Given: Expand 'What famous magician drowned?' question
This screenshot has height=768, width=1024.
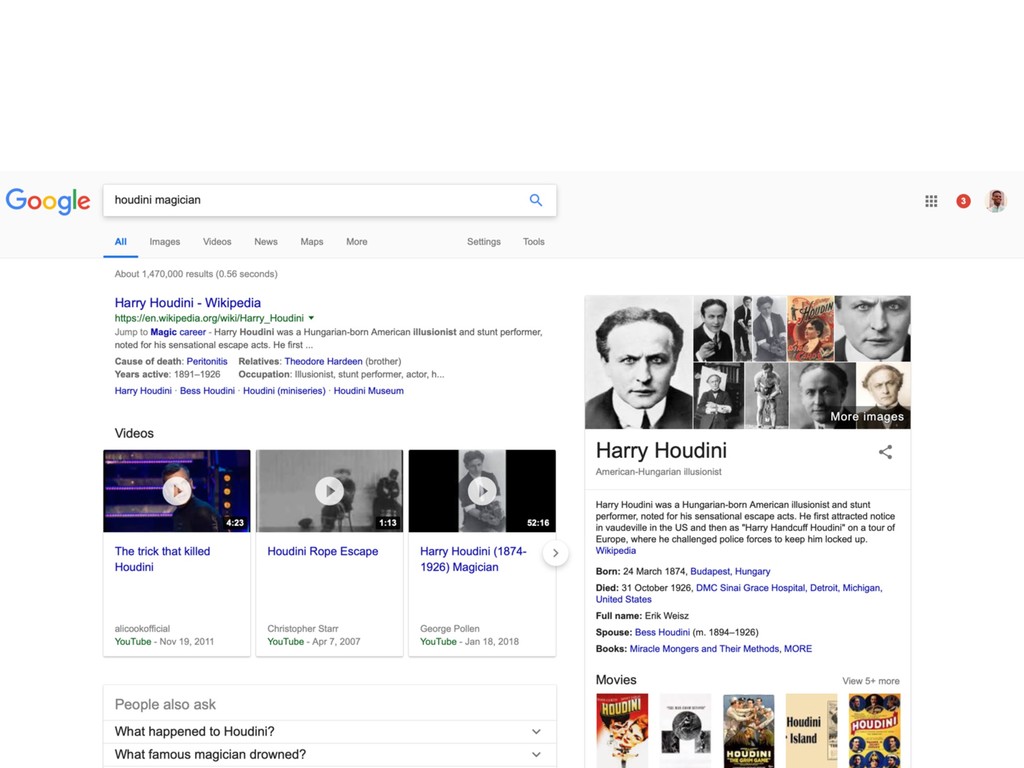Looking at the screenshot, I should pos(330,754).
